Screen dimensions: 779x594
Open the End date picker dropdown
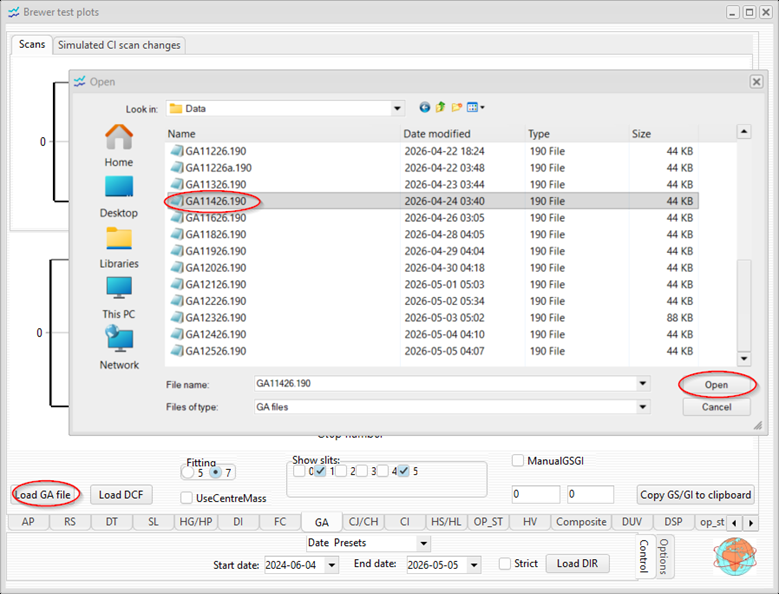click(x=474, y=565)
